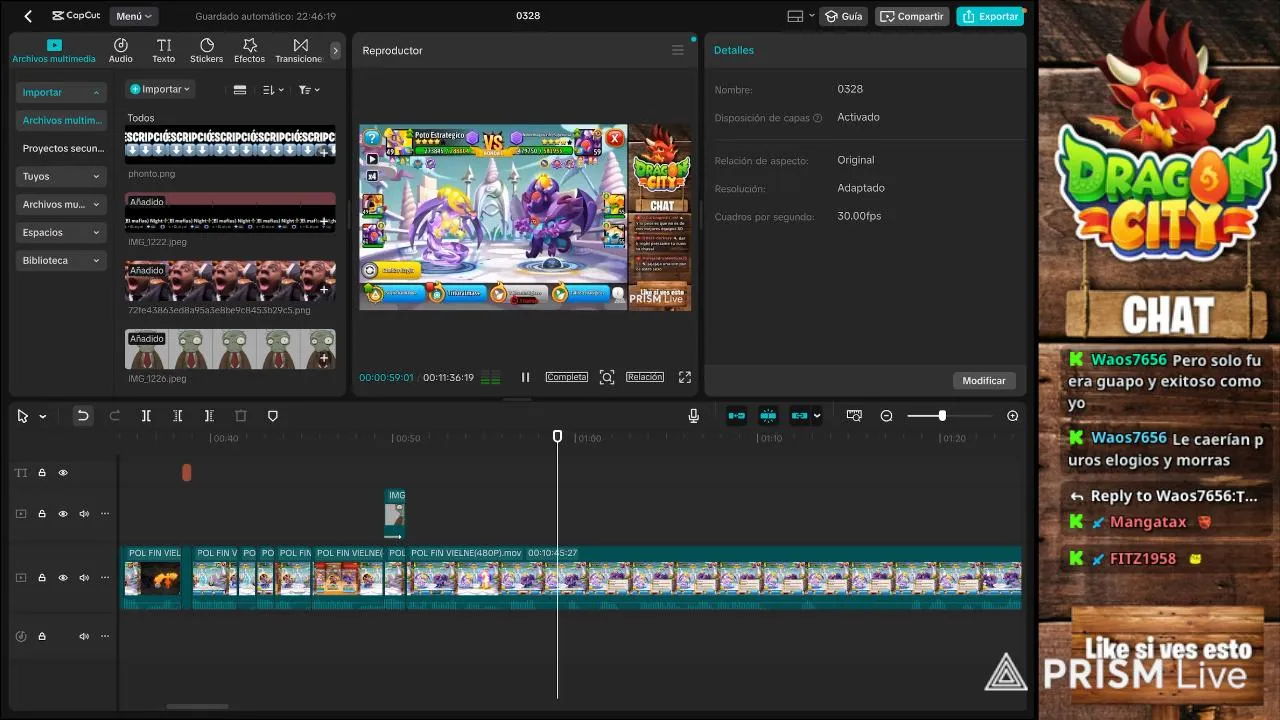Open the video scopes icon in the player
The width and height of the screenshot is (1280, 720).
pyautogui.click(x=491, y=377)
